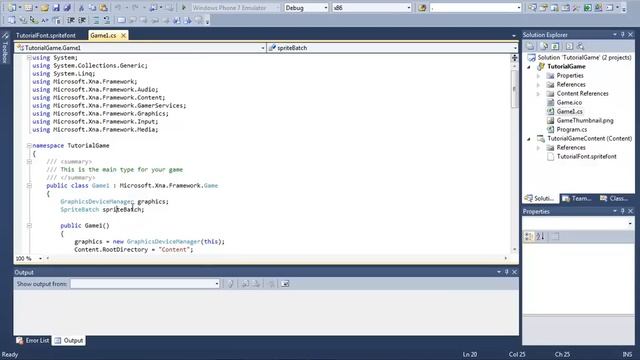Toggle auto-hide pin on Solution Explorer
Image resolution: width=640 pixels, height=360 pixels.
click(x=622, y=35)
